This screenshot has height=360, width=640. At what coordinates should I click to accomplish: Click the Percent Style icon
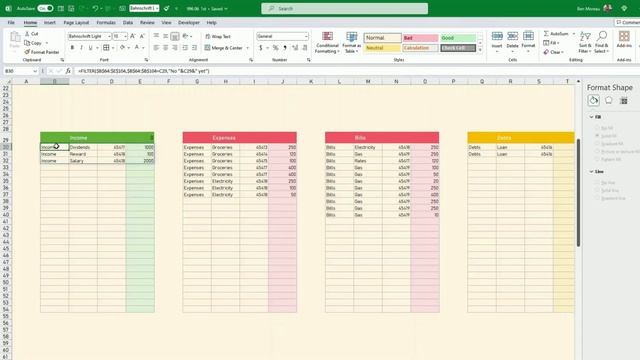276,48
